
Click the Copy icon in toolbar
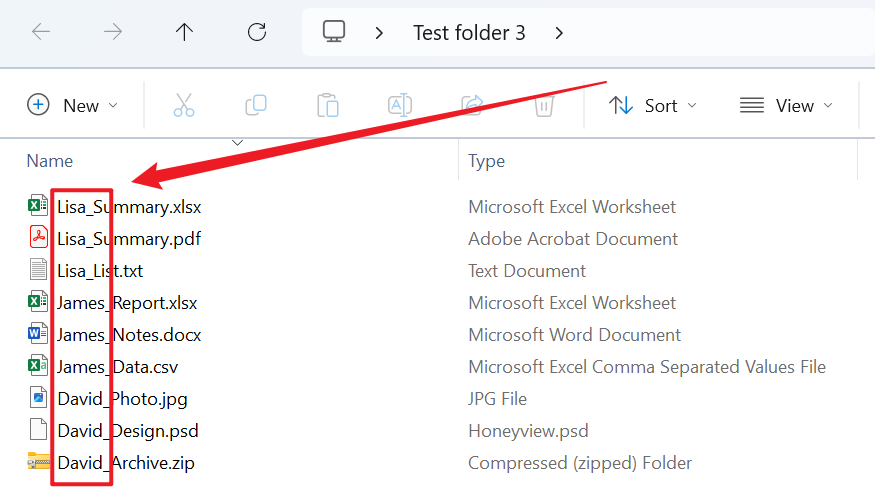point(256,105)
